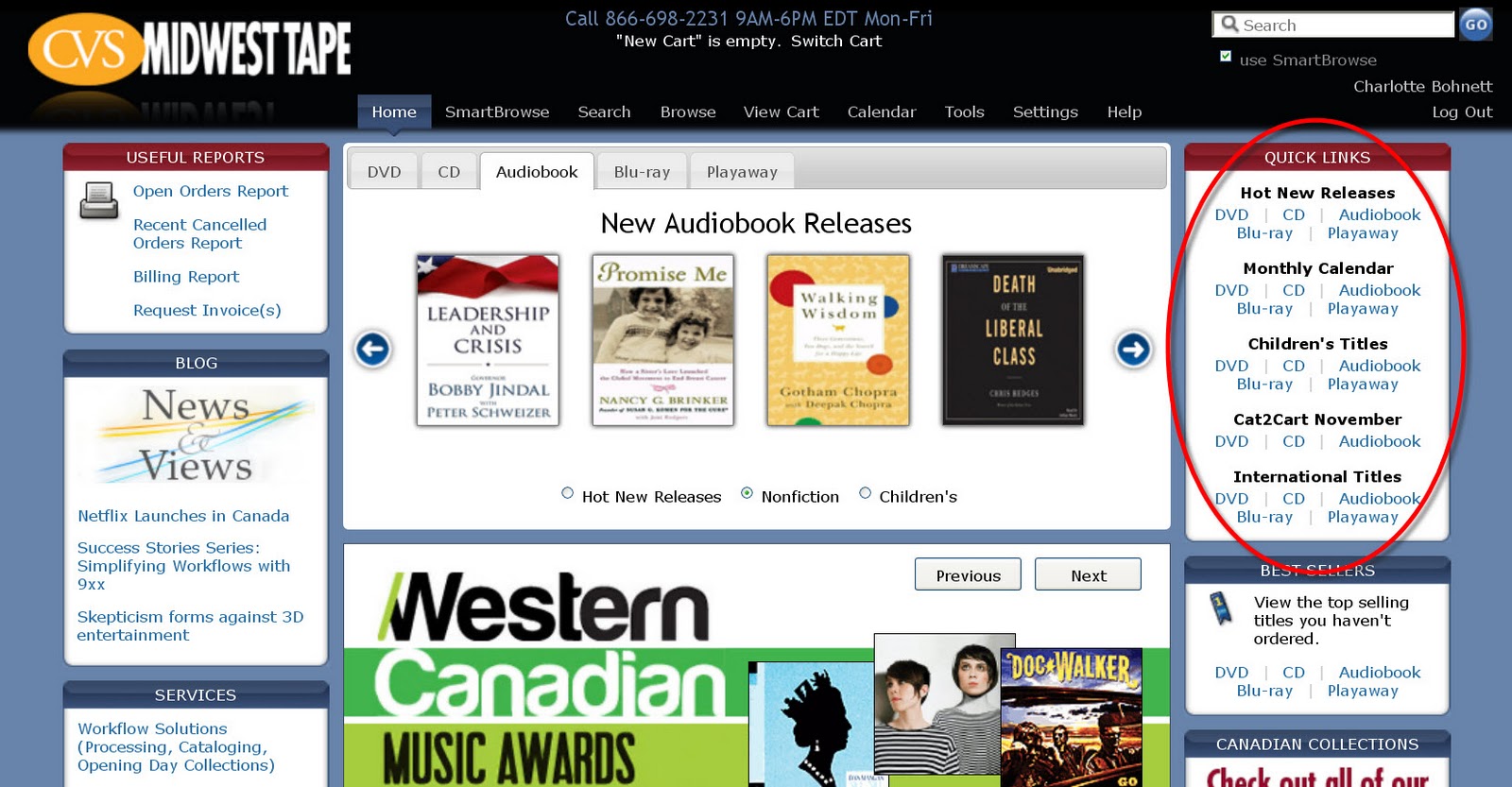Click DVD under Best Sellers
1512x787 pixels.
(x=1231, y=673)
